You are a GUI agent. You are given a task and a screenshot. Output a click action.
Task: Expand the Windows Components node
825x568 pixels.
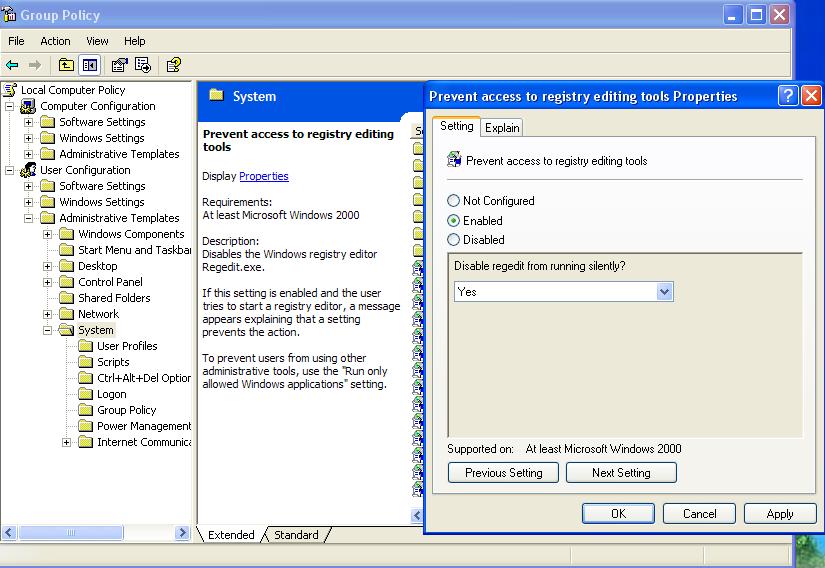47,234
